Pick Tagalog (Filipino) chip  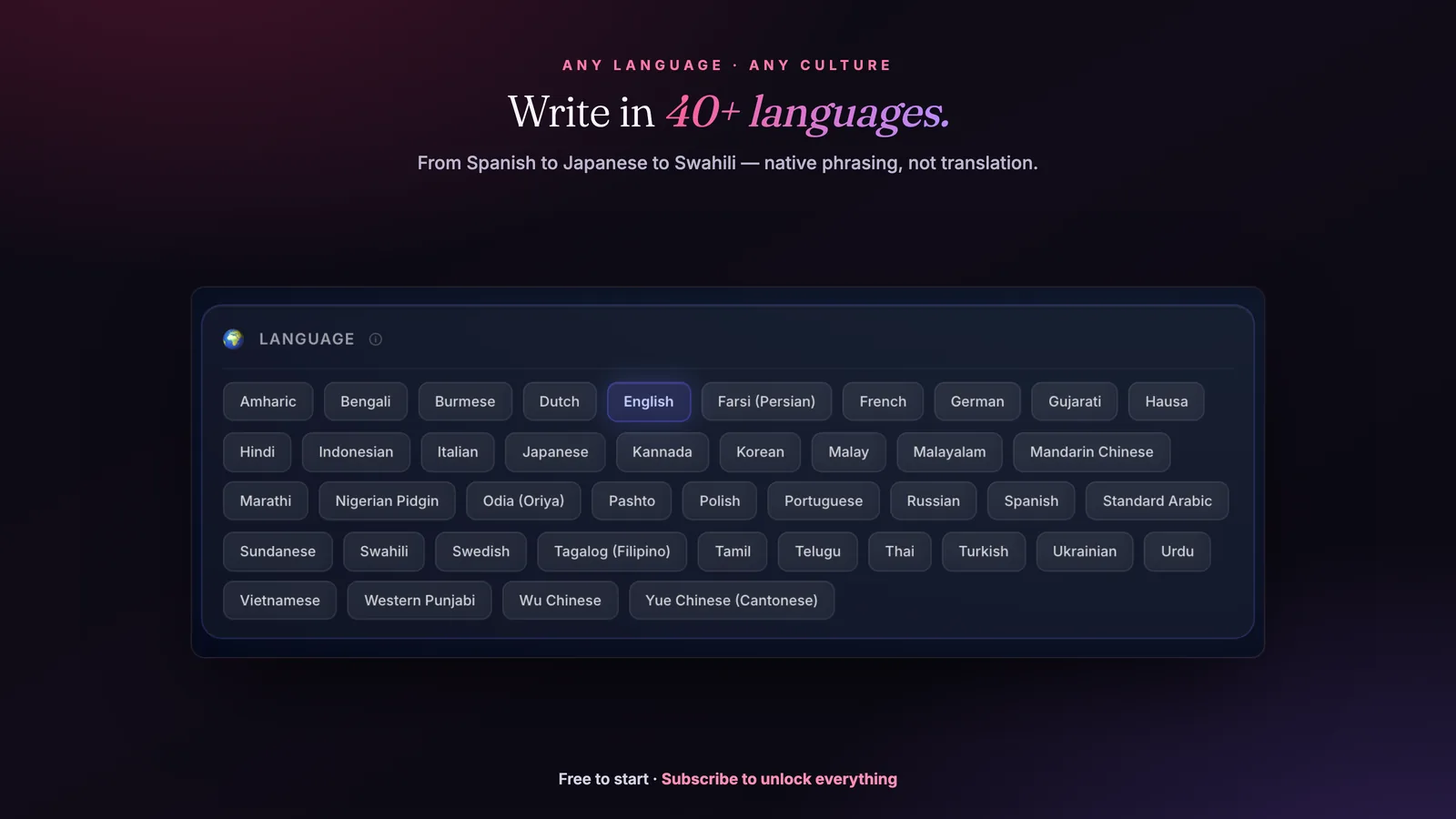pos(612,551)
